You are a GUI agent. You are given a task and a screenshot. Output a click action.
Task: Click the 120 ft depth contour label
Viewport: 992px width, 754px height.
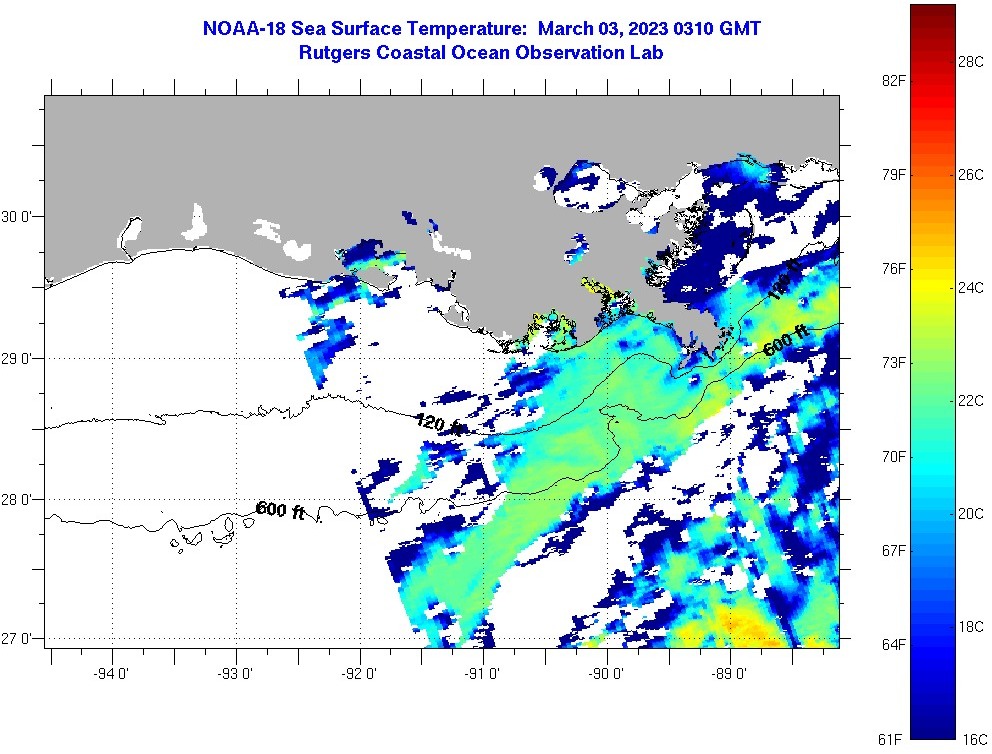[x=438, y=424]
